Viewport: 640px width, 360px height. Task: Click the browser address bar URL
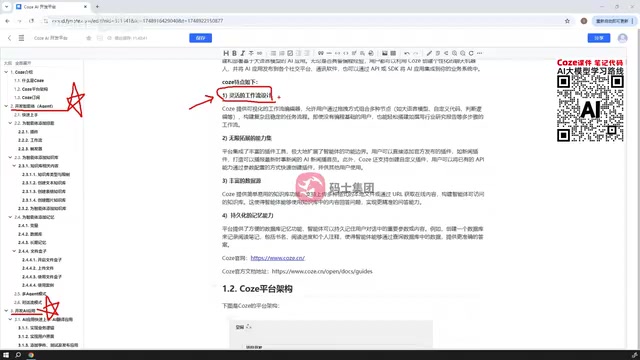[138, 21]
